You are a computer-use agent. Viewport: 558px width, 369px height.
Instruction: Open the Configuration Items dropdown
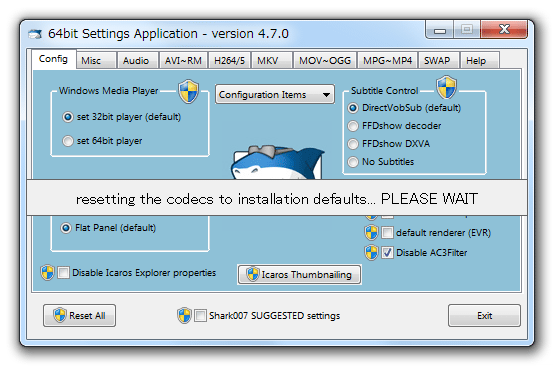pos(275,95)
